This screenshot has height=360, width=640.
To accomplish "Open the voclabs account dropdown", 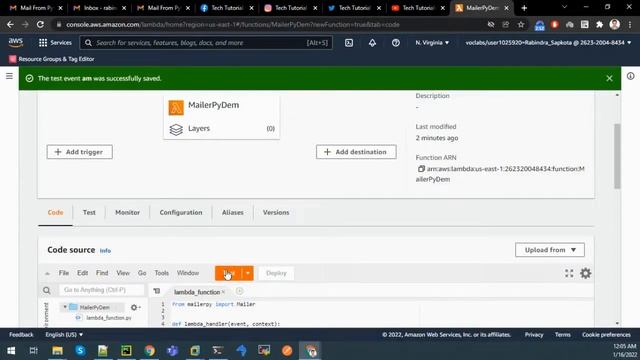I will point(548,42).
